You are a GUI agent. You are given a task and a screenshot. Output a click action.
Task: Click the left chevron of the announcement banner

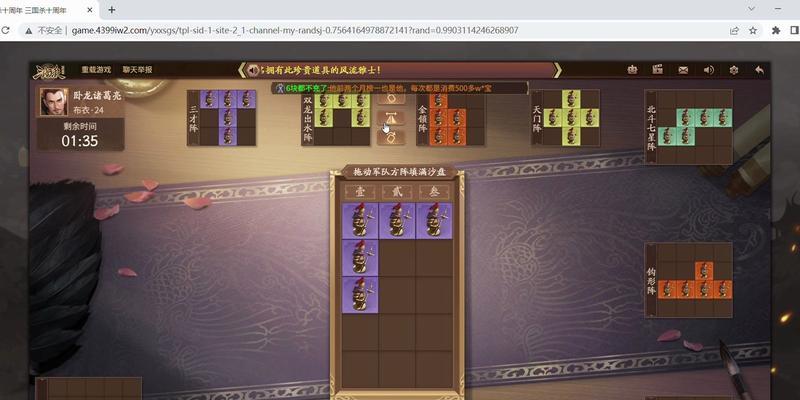(241, 70)
